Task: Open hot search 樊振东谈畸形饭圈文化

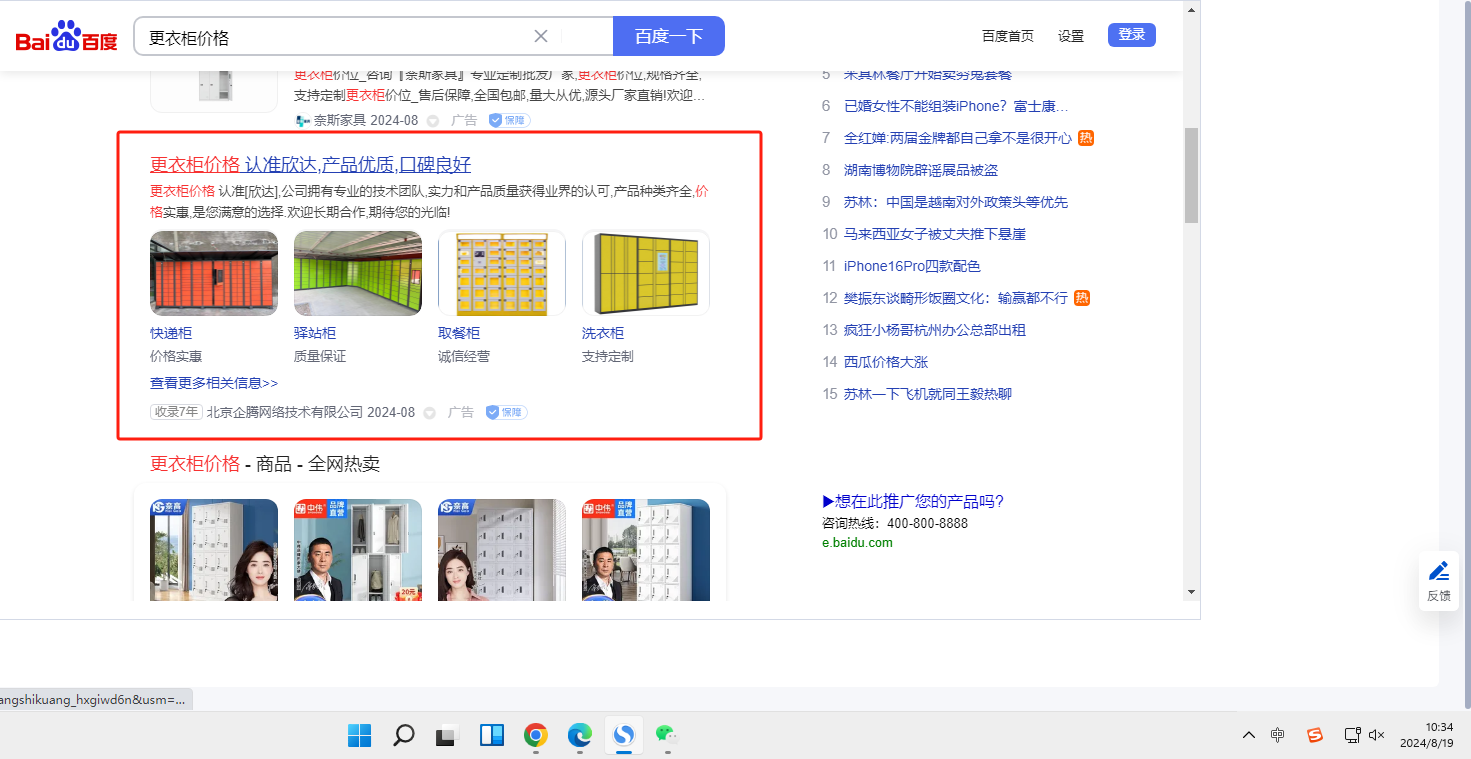Action: pos(956,298)
